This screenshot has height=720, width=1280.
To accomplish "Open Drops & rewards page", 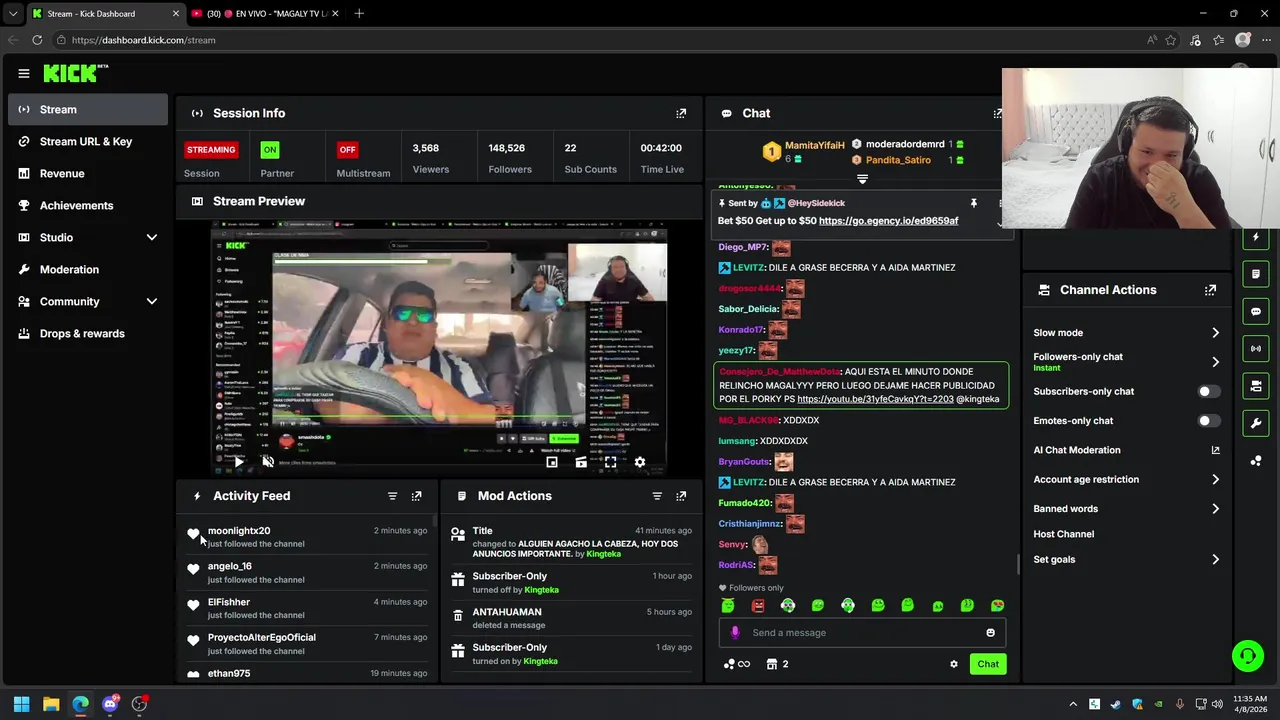I will coord(88,334).
